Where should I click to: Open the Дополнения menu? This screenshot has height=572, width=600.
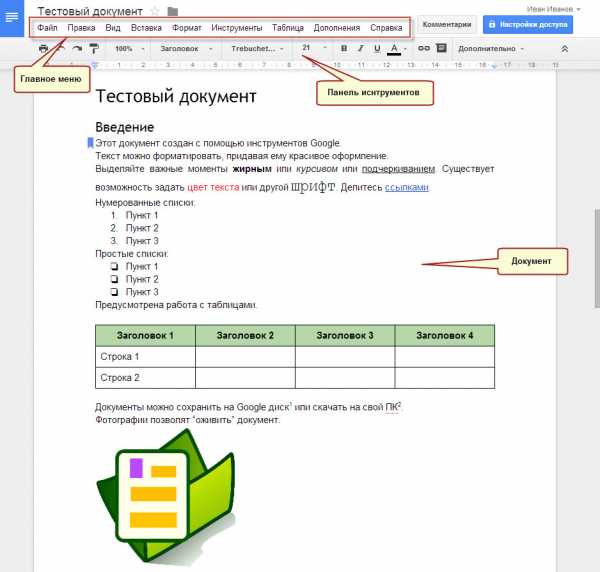tap(337, 28)
